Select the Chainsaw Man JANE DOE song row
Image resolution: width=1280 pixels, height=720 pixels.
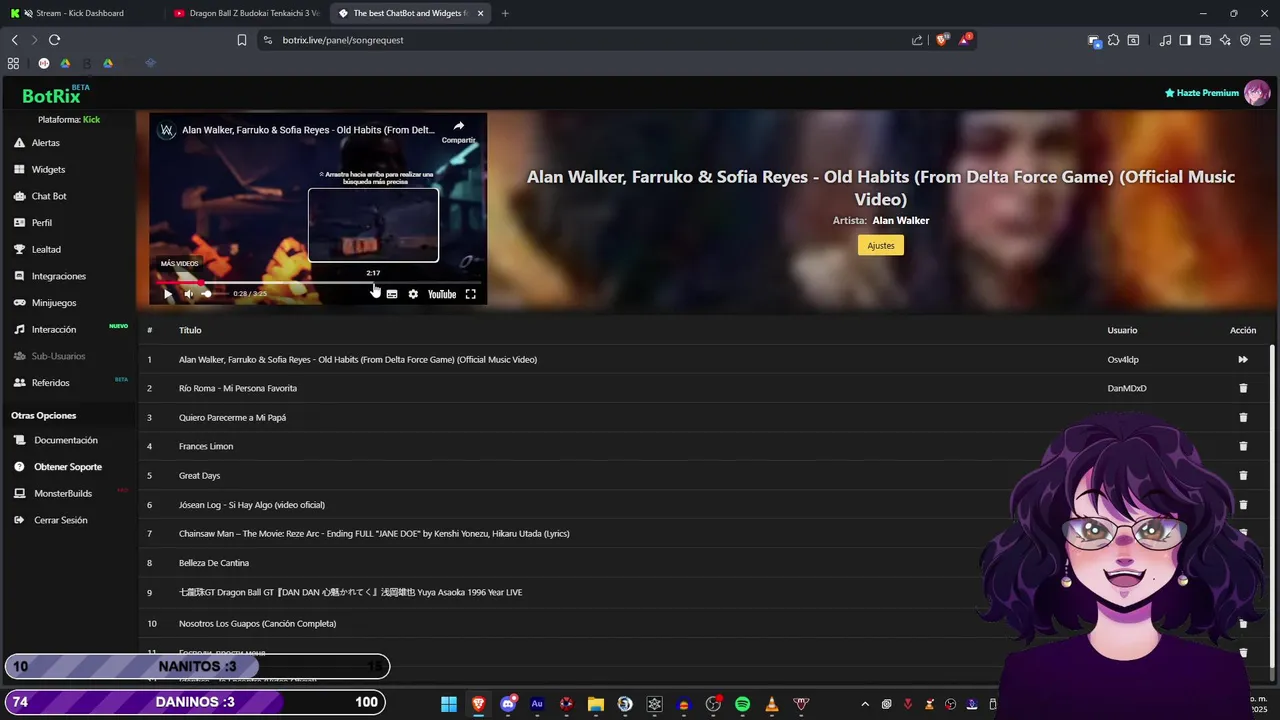pos(704,534)
